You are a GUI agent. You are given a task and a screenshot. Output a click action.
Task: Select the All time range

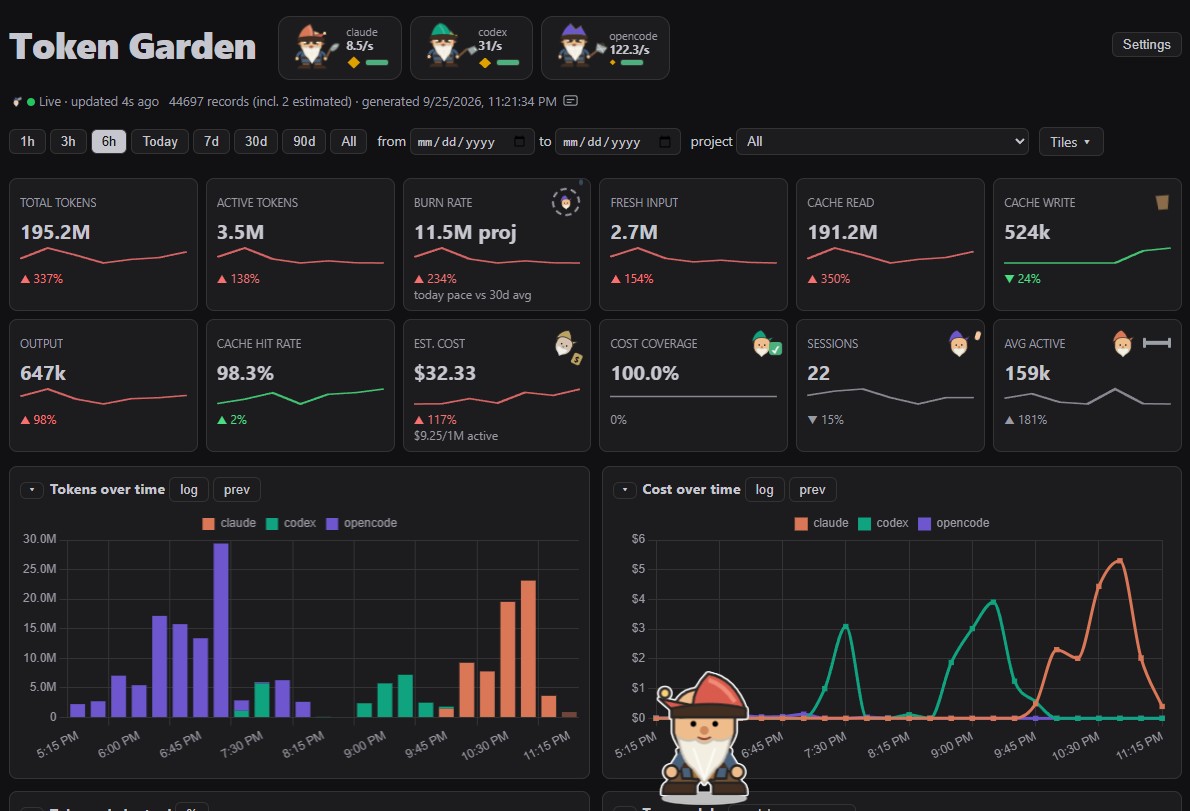[348, 142]
